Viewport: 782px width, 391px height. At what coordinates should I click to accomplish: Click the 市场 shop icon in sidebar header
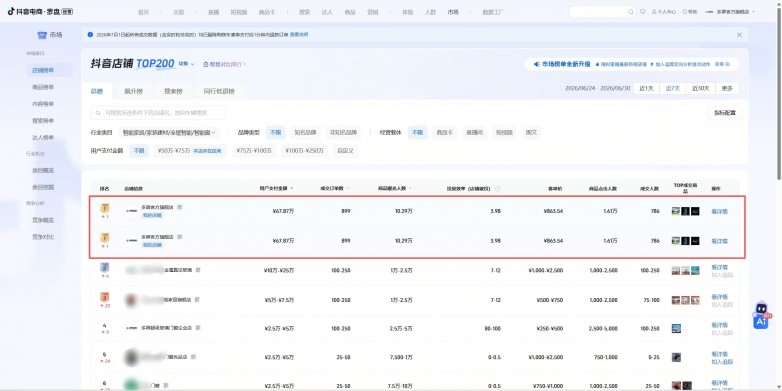42,35
